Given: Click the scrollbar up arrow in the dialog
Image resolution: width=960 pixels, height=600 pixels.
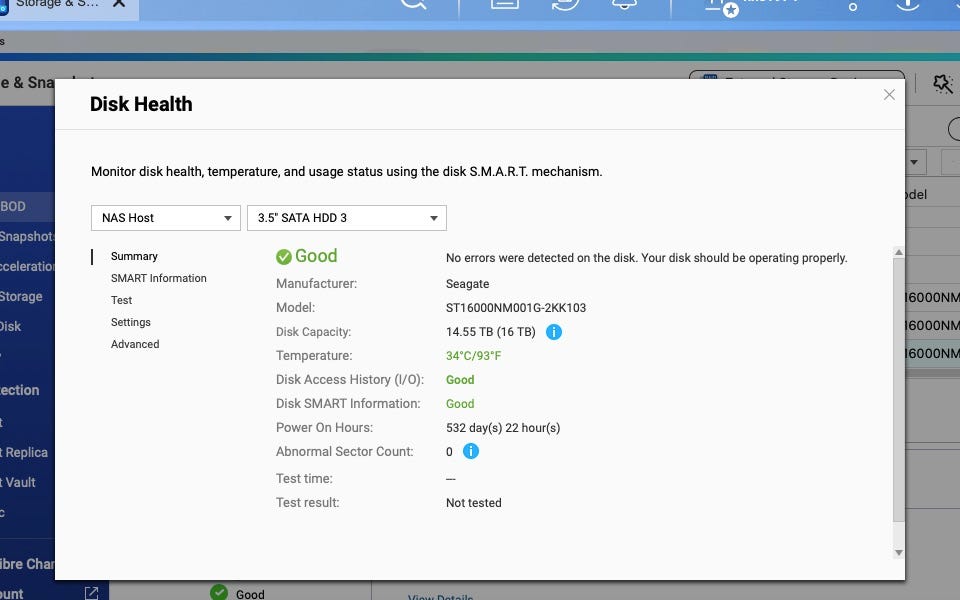Looking at the screenshot, I should (x=898, y=254).
